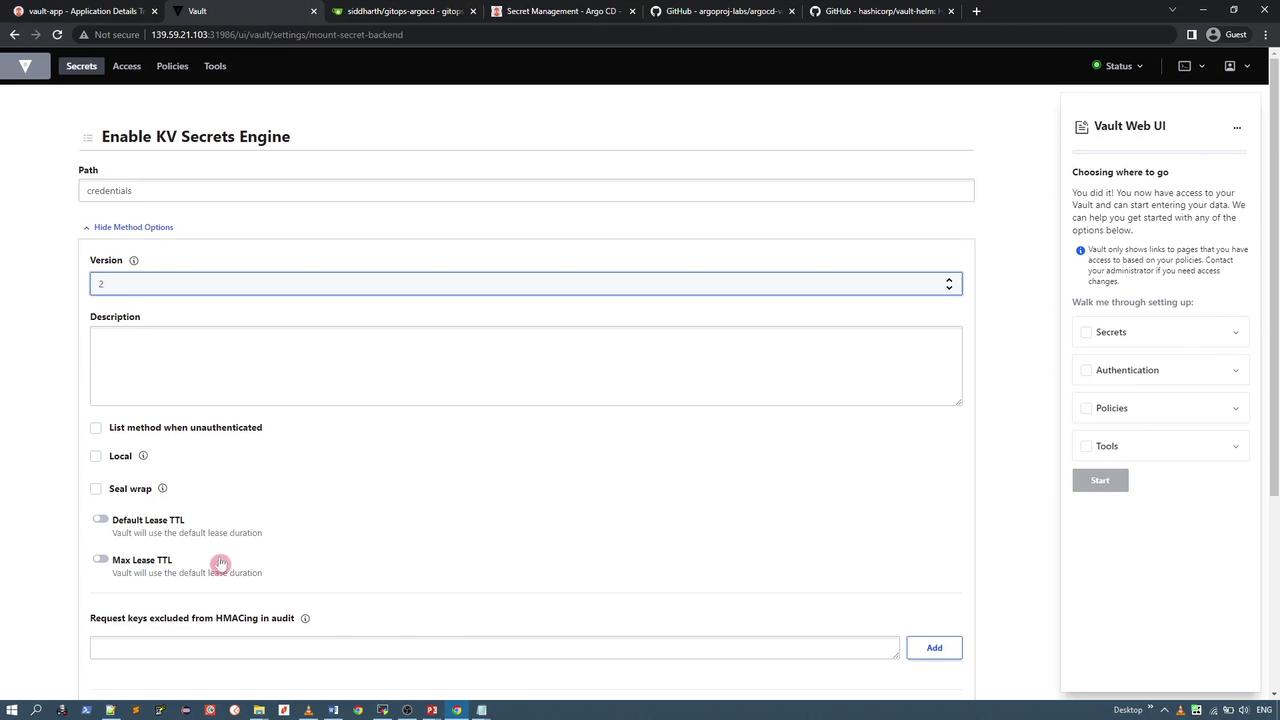Open Word from the taskbar
The height and width of the screenshot is (720, 1280).
[333, 711]
